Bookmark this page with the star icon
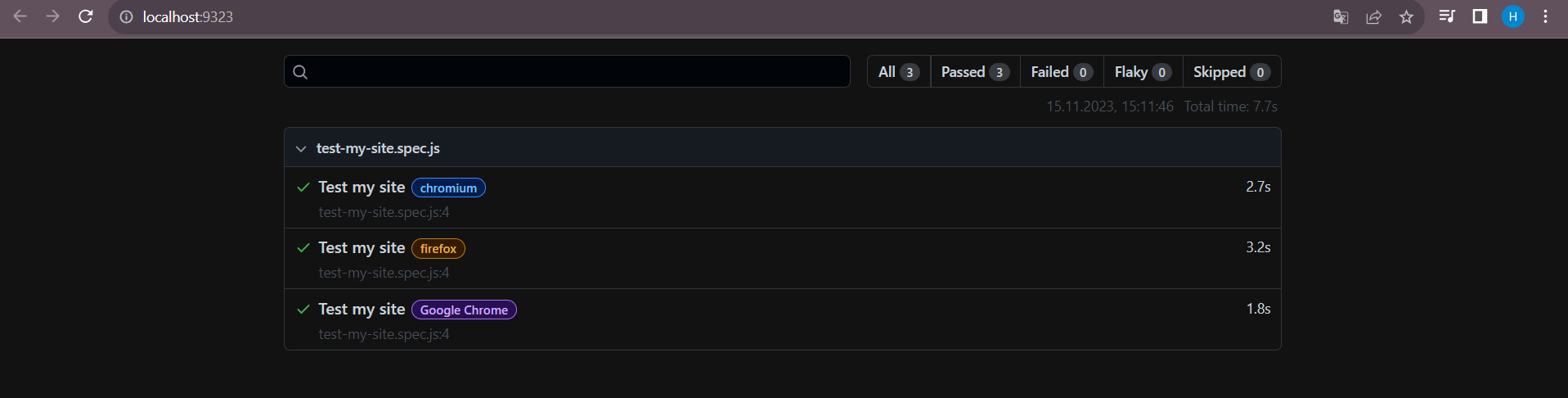The width and height of the screenshot is (1568, 398). click(x=1406, y=17)
